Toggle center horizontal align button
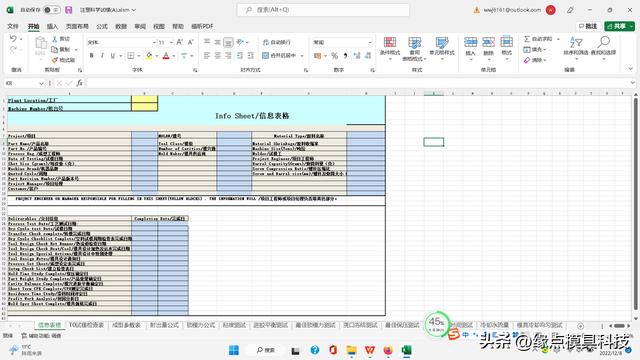The height and width of the screenshot is (360, 640). tap(218, 56)
